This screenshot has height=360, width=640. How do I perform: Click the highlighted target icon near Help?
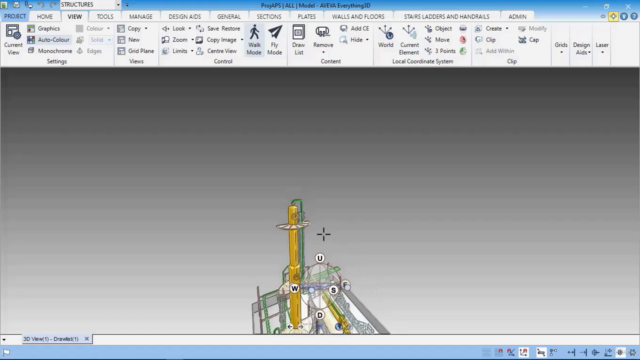point(613,16)
